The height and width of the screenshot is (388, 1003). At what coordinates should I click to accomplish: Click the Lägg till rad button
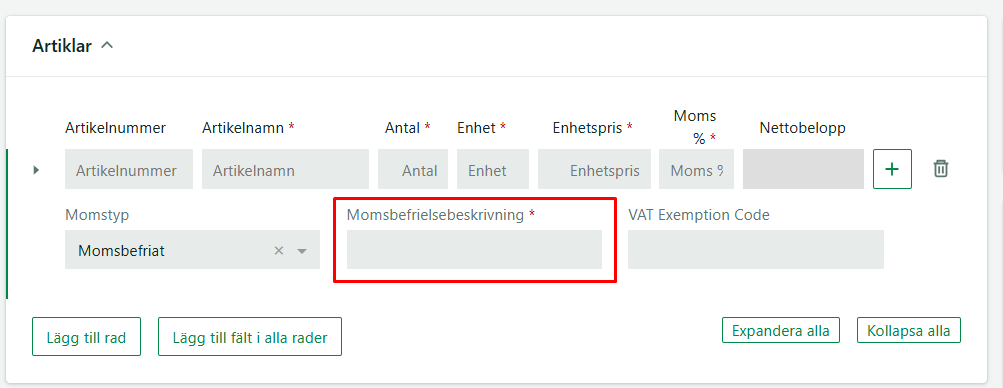click(86, 337)
